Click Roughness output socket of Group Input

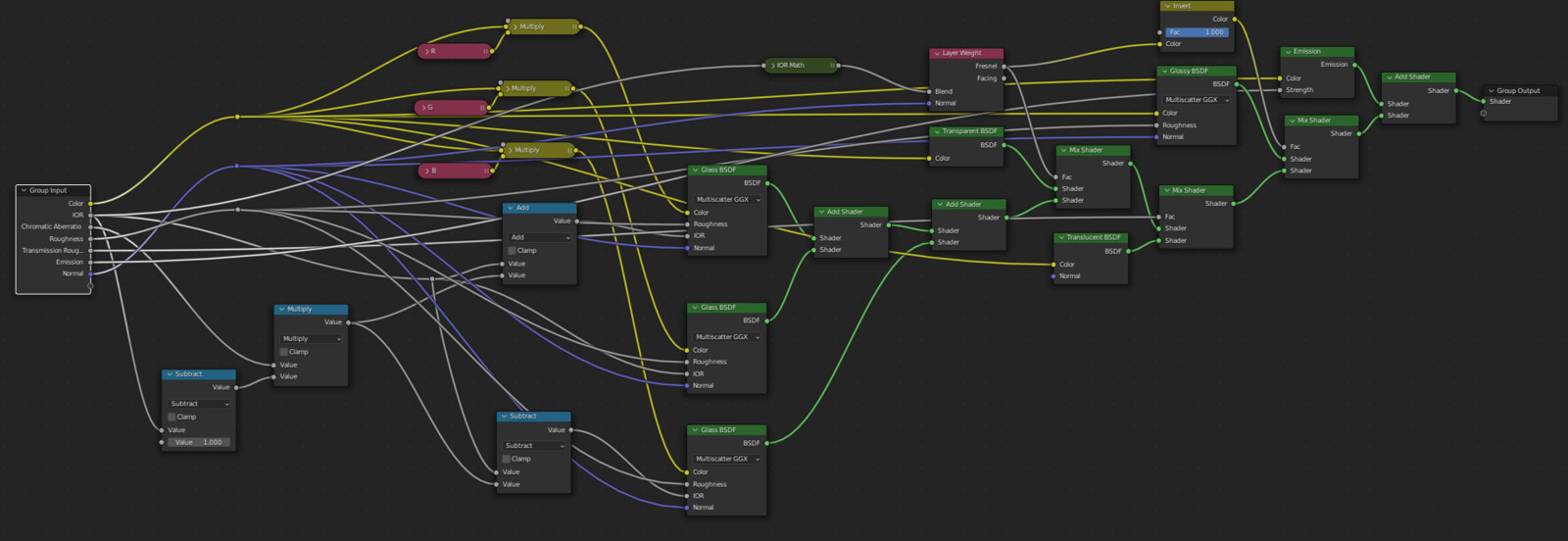coord(91,239)
